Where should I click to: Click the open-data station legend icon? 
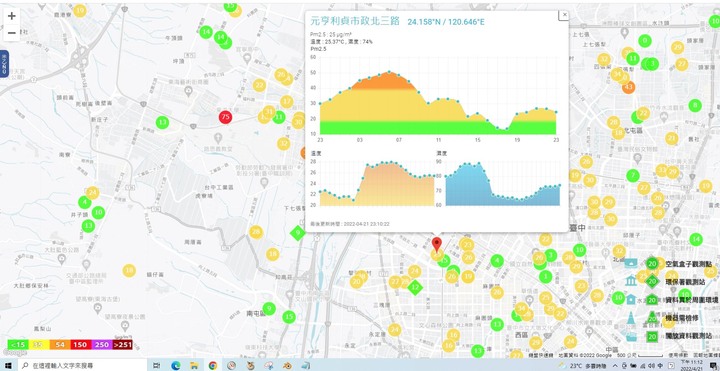pyautogui.click(x=631, y=336)
